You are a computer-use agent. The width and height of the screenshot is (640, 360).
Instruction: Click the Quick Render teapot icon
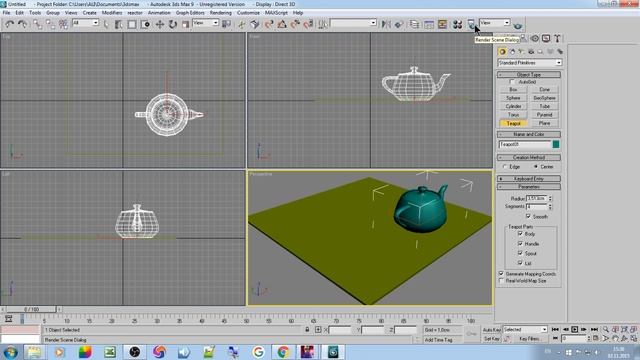[x=518, y=25]
